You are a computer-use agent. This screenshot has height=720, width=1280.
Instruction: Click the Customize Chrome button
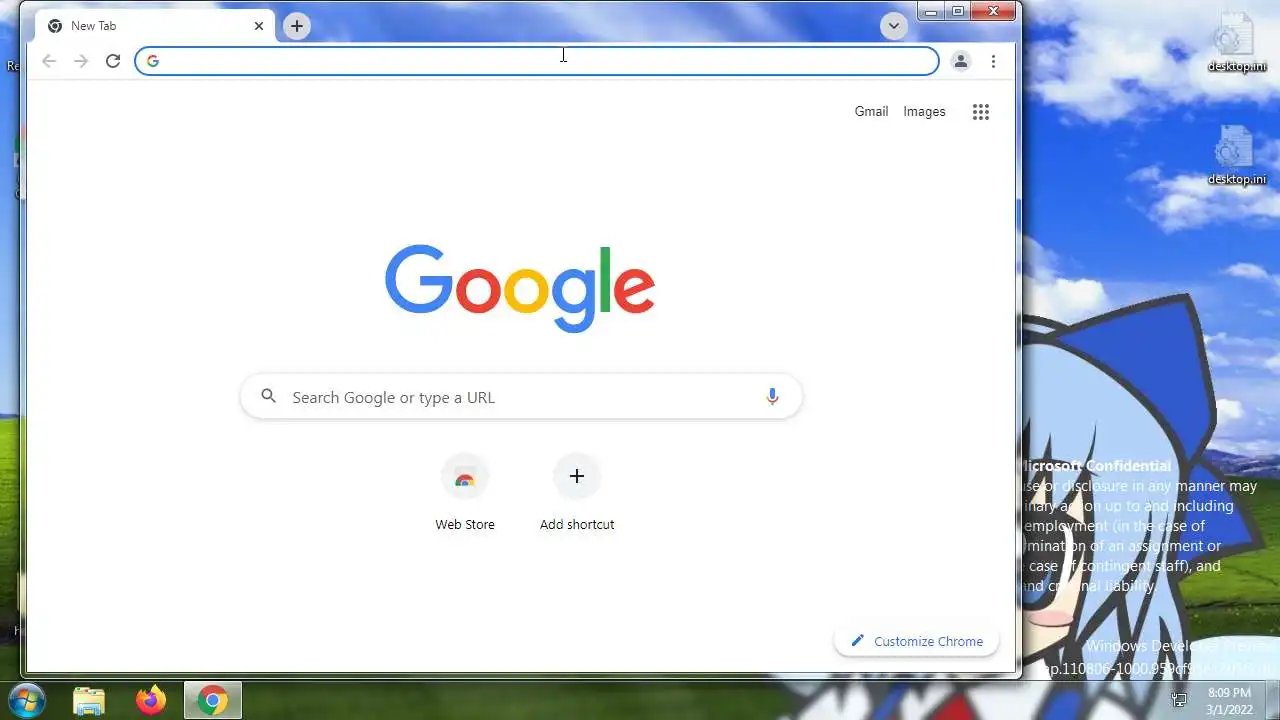click(916, 641)
